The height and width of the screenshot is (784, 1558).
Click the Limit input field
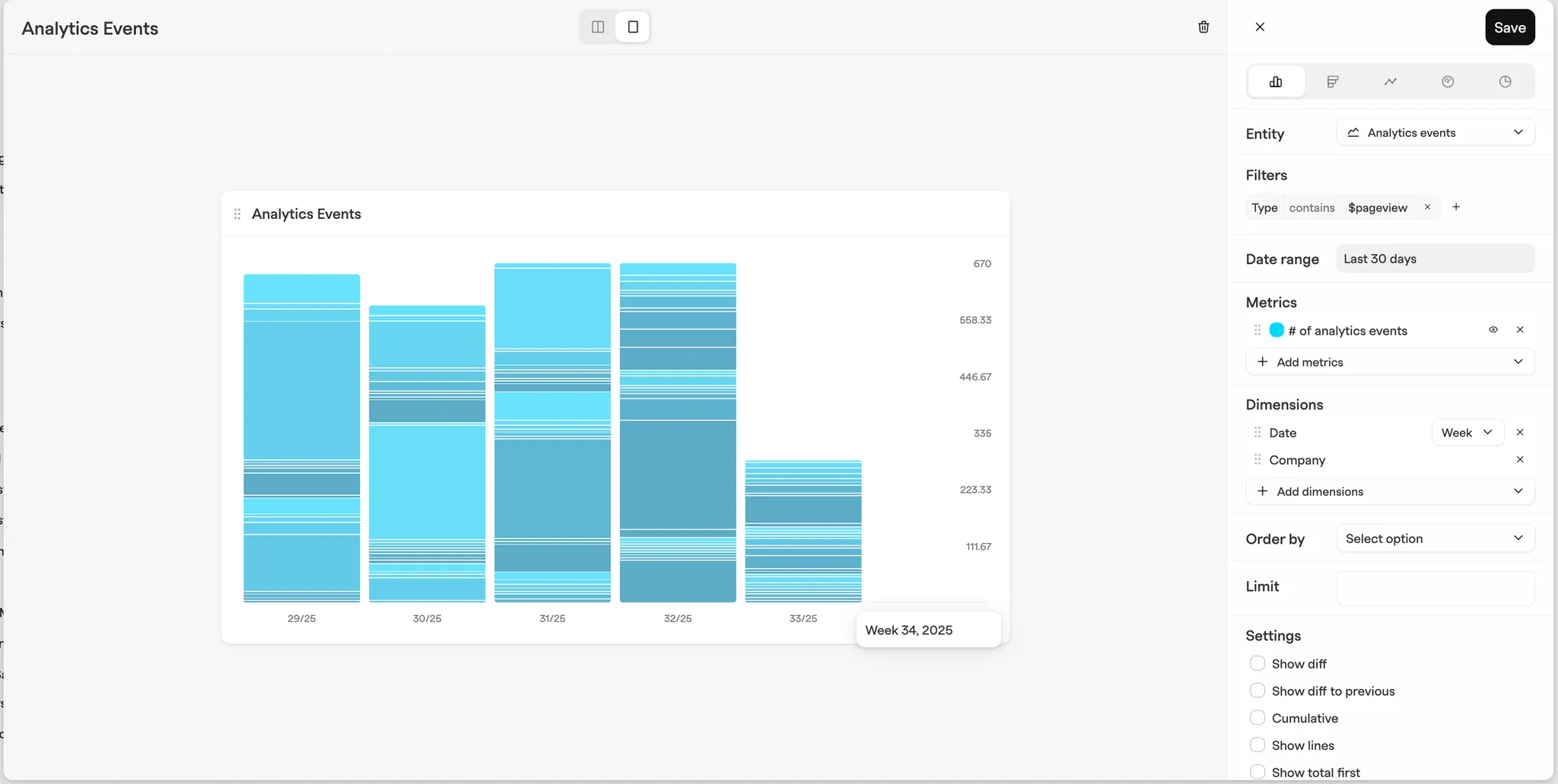pyautogui.click(x=1436, y=588)
